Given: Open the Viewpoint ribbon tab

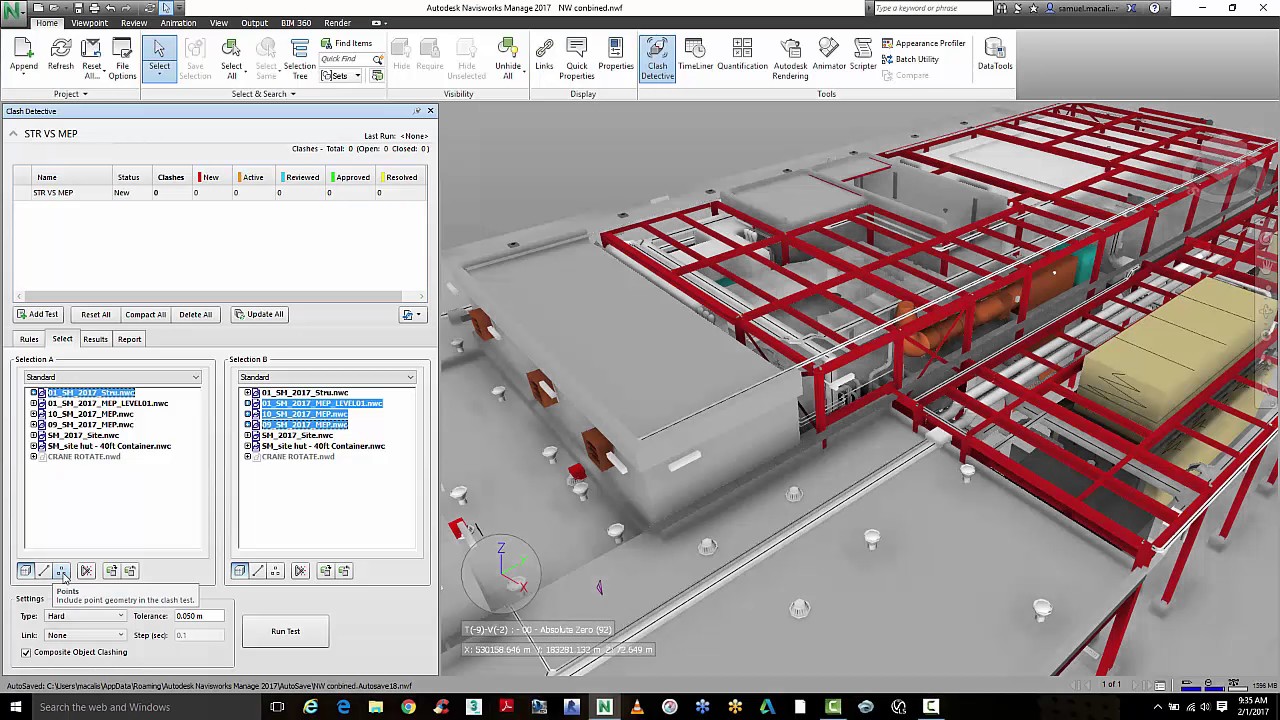Looking at the screenshot, I should point(89,23).
